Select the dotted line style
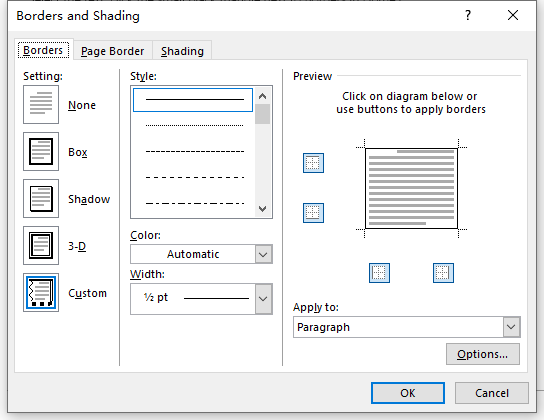This screenshot has width=544, height=420. click(194, 125)
